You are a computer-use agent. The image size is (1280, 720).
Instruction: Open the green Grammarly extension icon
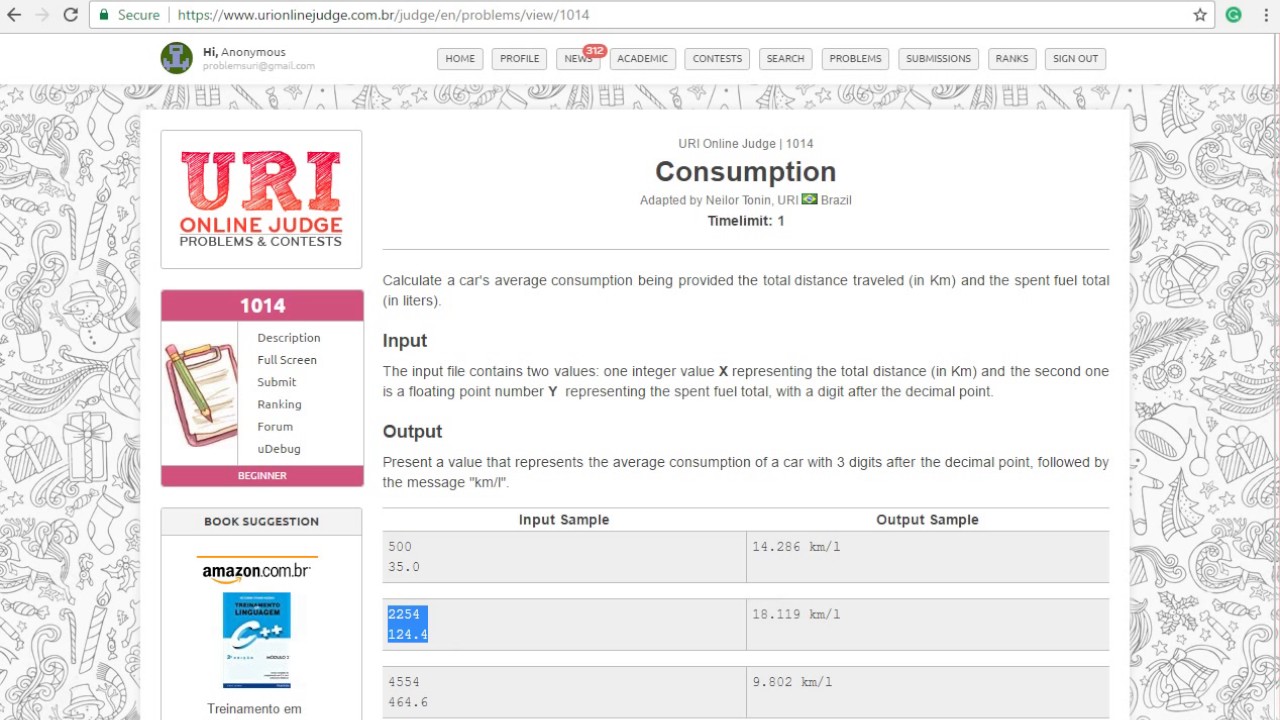coord(1233,15)
